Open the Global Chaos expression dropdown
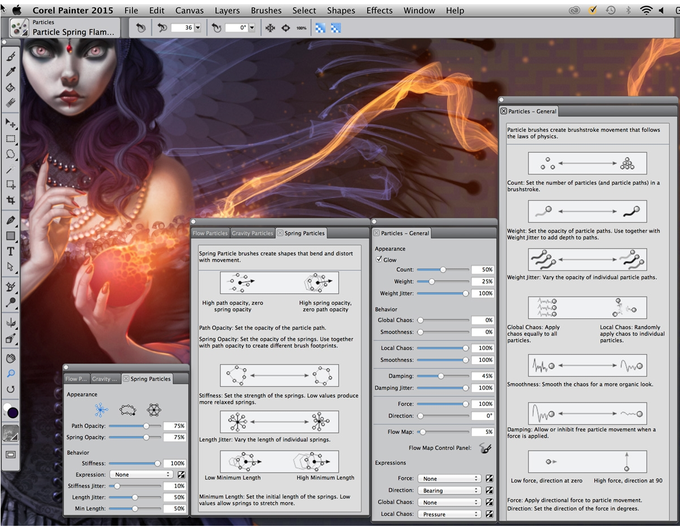680x531 pixels. tap(449, 502)
